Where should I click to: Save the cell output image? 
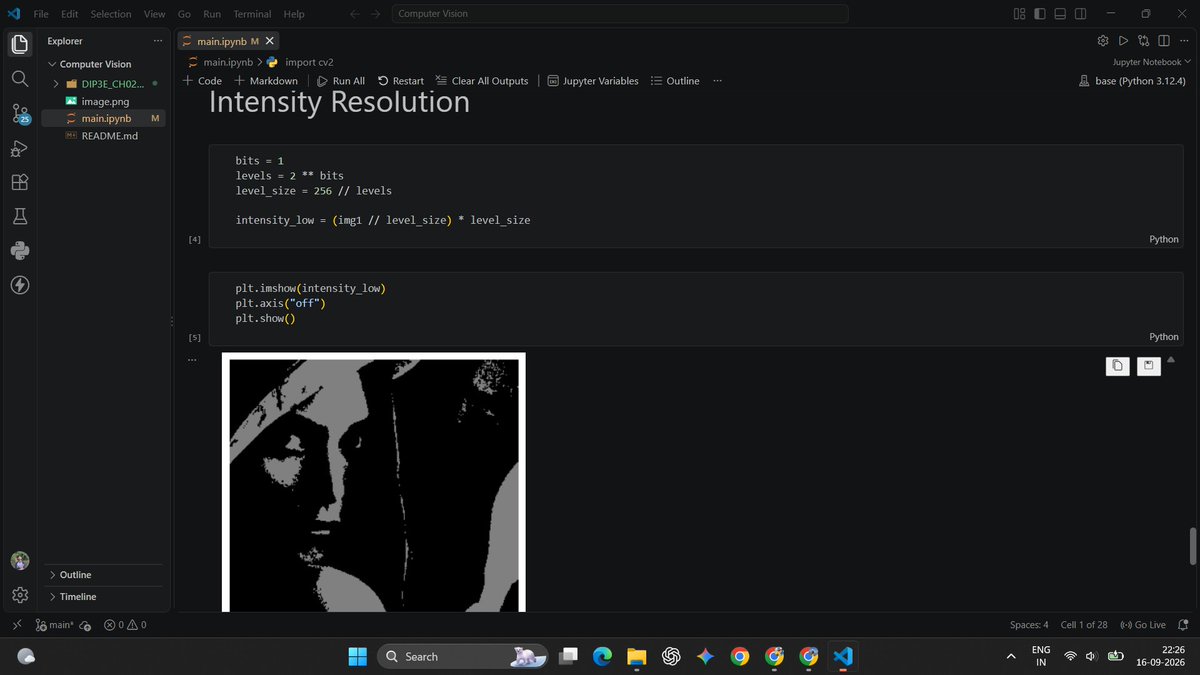click(1148, 366)
